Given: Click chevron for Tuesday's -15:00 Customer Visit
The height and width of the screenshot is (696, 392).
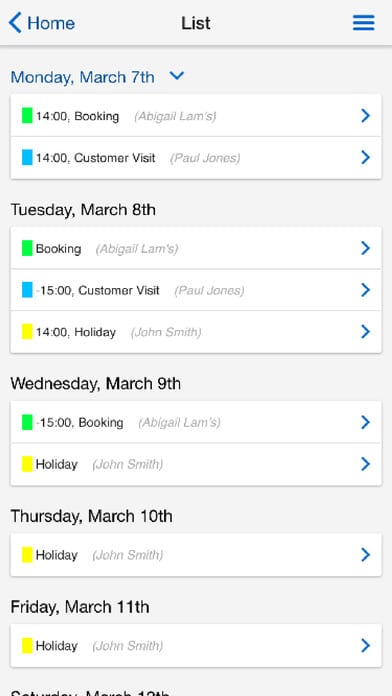Looking at the screenshot, I should point(365,290).
